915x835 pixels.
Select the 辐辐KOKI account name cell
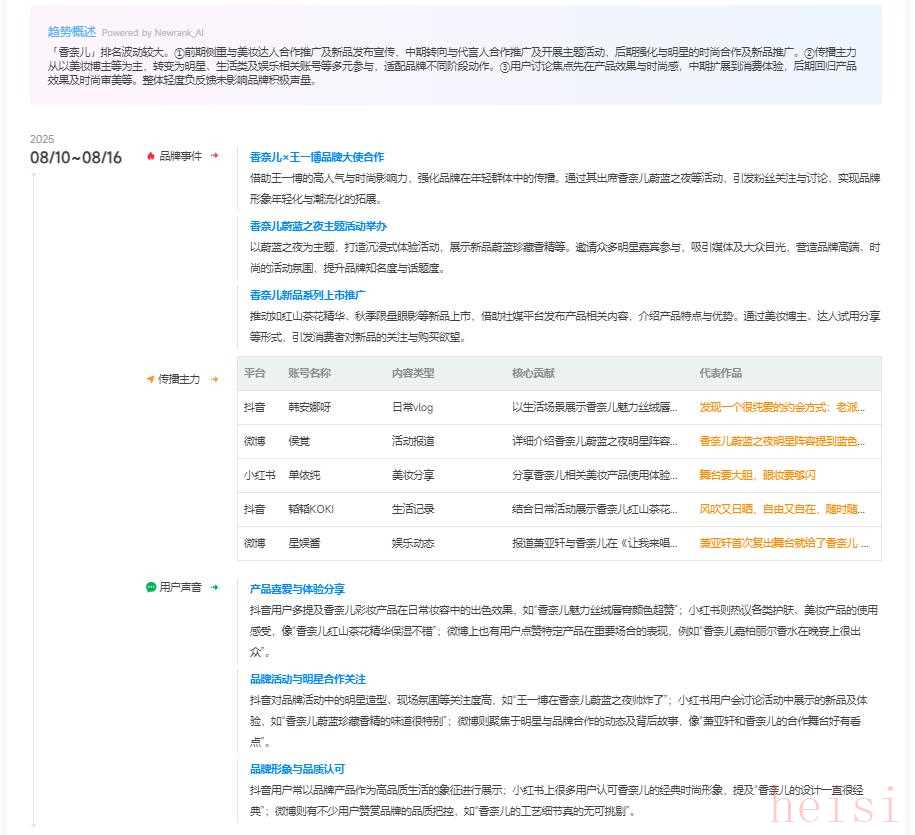[x=311, y=509]
